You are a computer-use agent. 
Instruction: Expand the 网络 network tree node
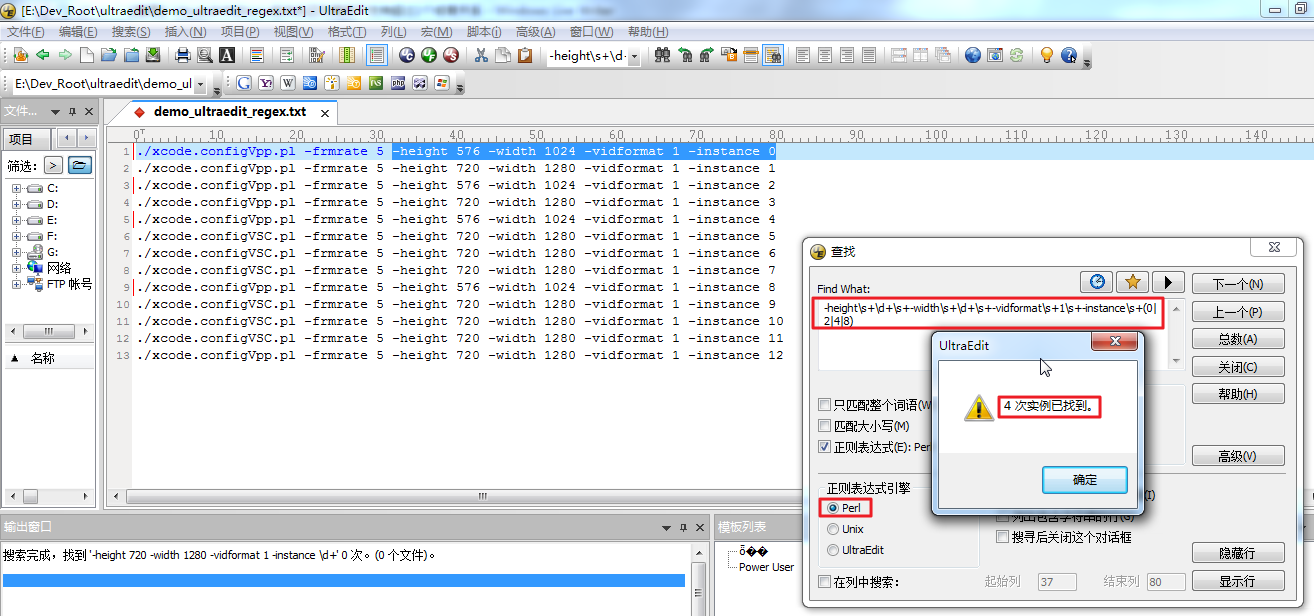(x=16, y=268)
